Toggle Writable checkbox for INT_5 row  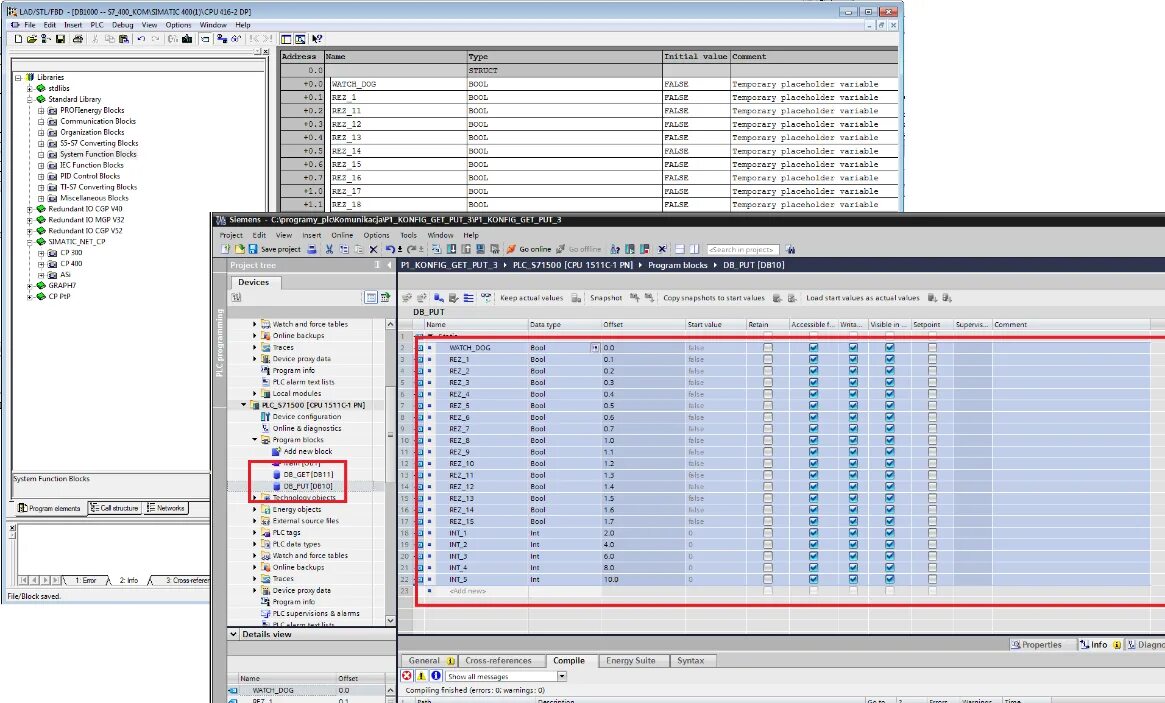[853, 579]
